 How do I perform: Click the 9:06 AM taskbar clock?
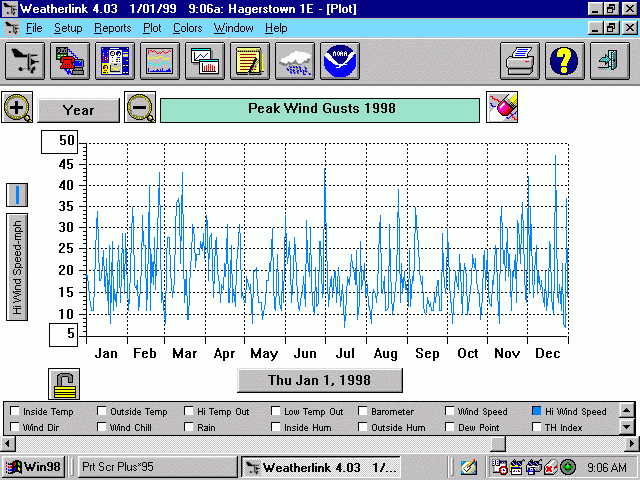[x=607, y=467]
